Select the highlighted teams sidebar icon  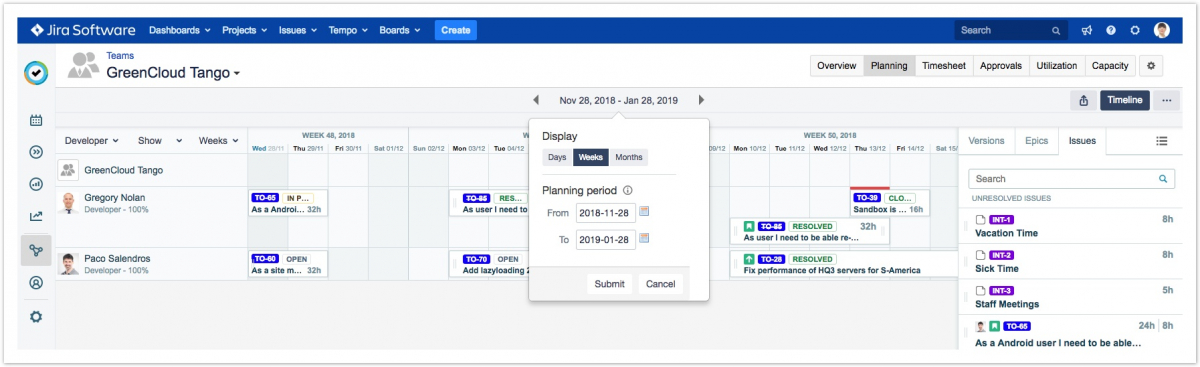coord(36,250)
